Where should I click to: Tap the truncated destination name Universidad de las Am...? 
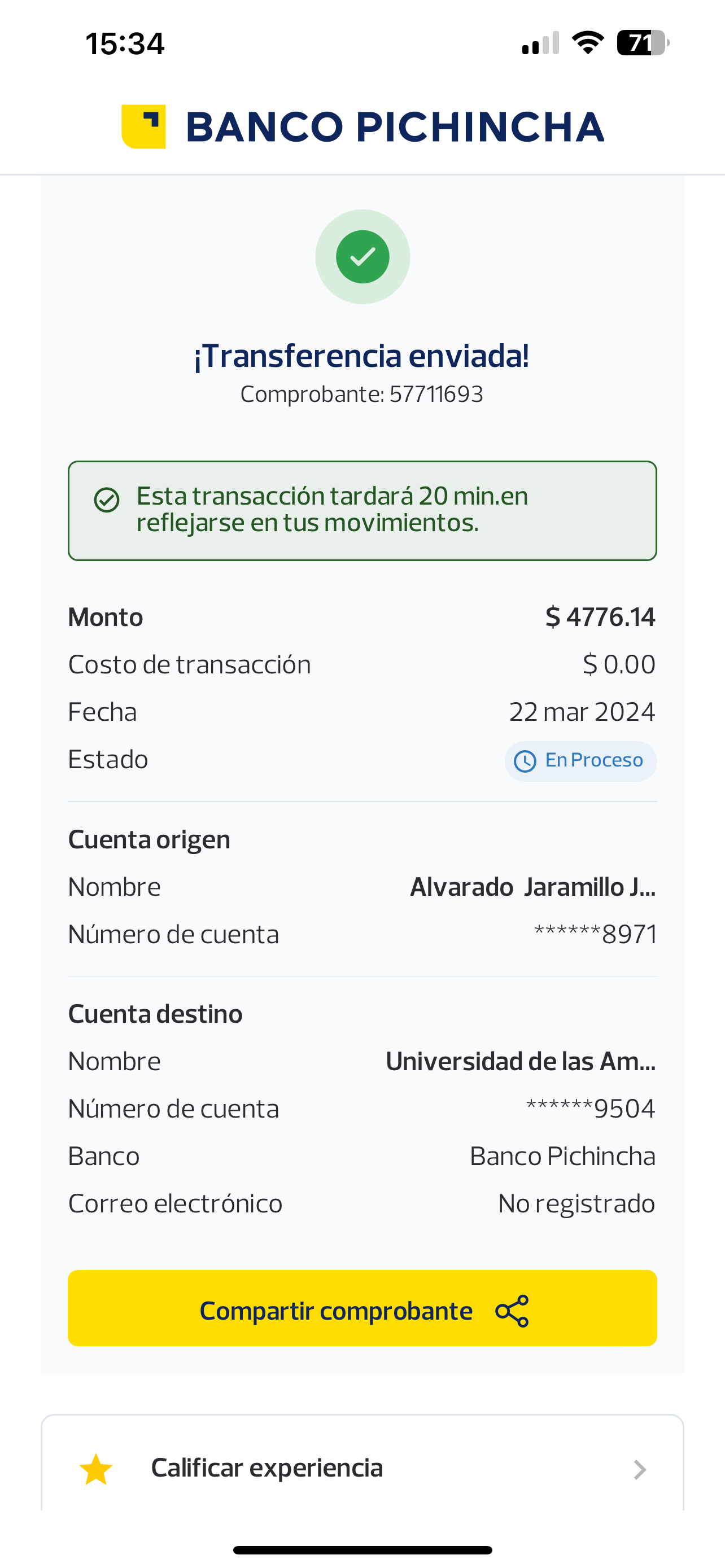pyautogui.click(x=521, y=1061)
